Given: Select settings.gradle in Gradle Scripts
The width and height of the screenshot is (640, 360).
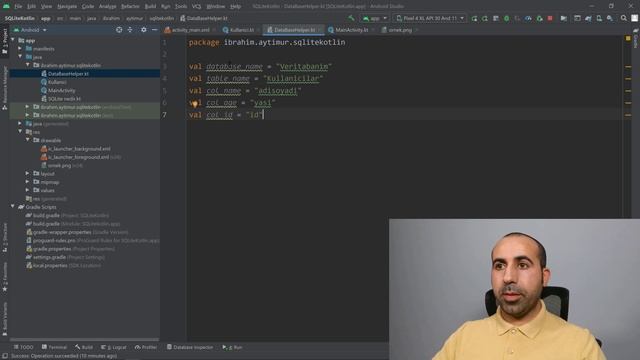Looking at the screenshot, I should click(x=65, y=257).
